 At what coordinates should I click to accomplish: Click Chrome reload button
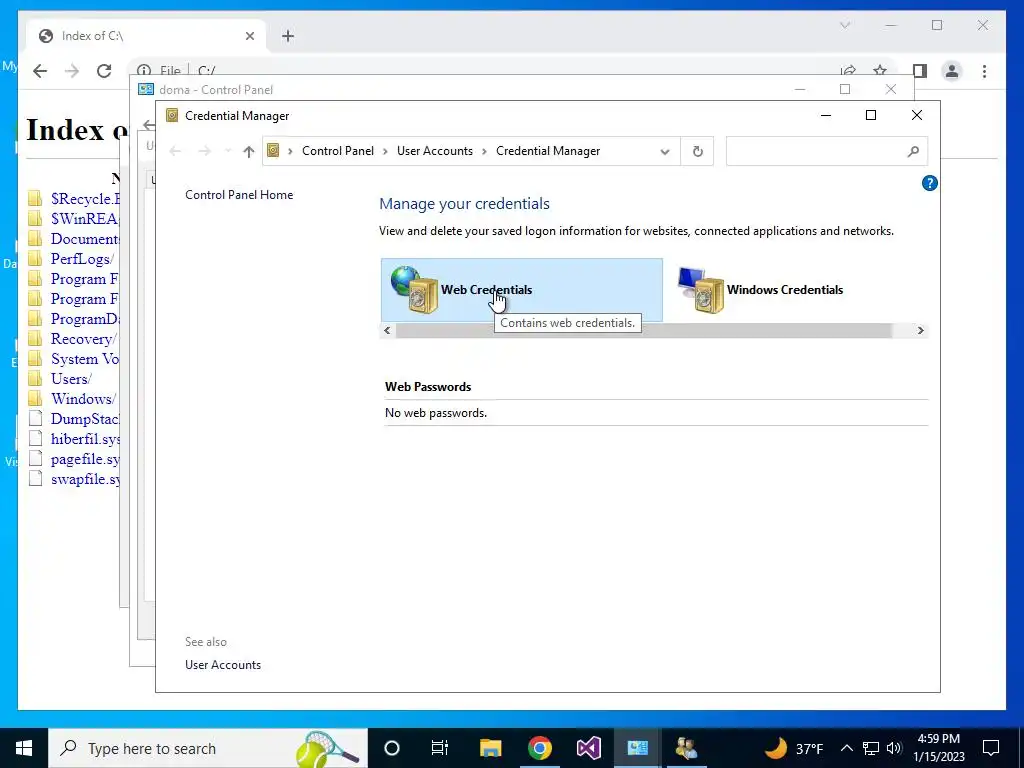pos(104,71)
